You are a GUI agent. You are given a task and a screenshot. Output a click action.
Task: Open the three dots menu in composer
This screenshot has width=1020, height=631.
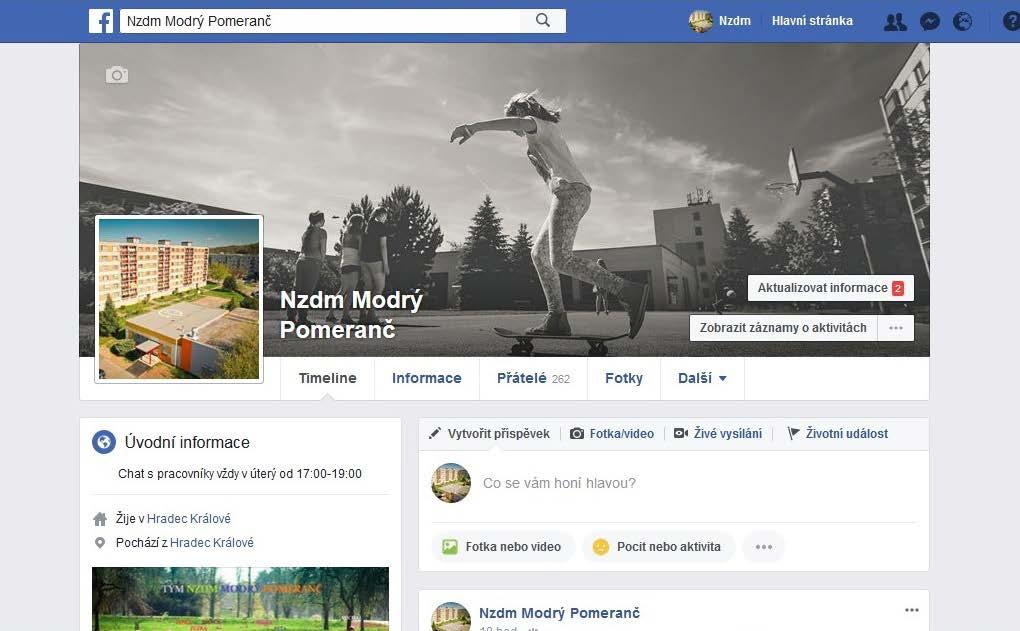coord(764,546)
